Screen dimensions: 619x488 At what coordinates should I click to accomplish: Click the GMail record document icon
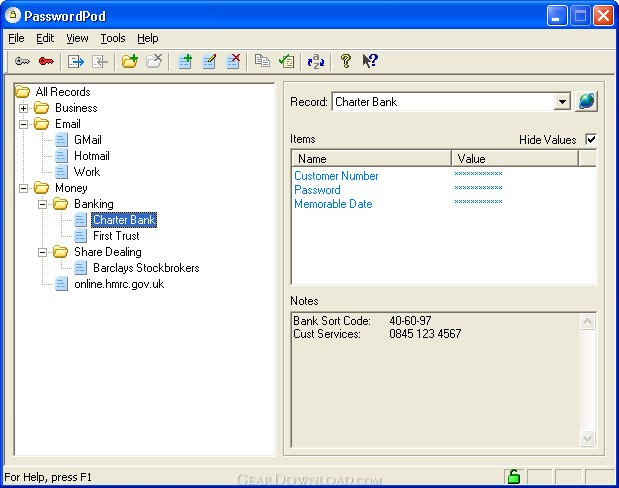[61, 140]
